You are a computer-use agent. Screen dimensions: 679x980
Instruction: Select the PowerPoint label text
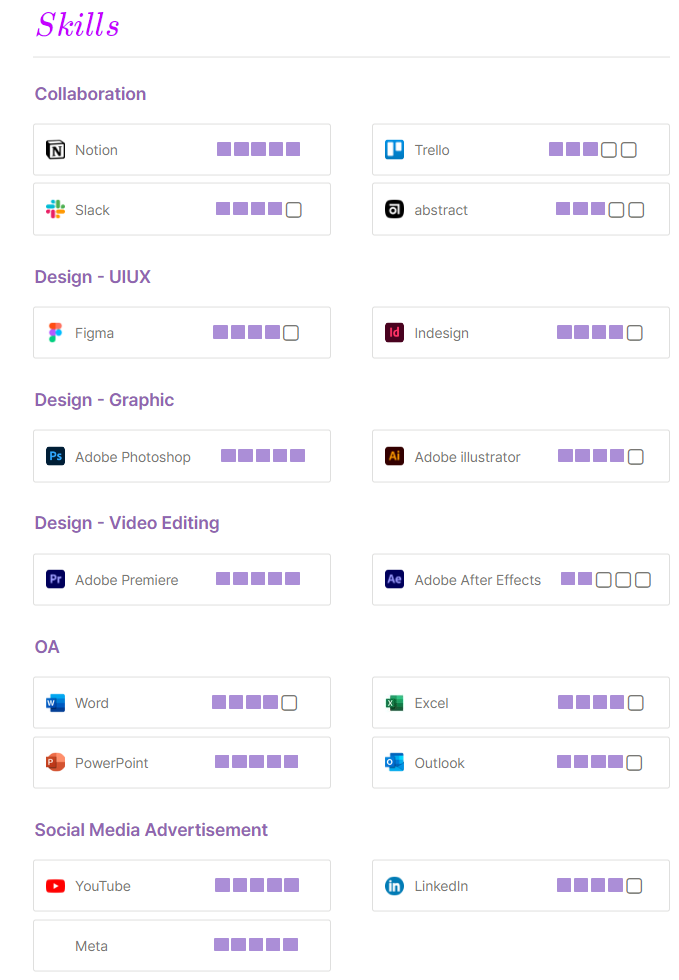tap(112, 763)
